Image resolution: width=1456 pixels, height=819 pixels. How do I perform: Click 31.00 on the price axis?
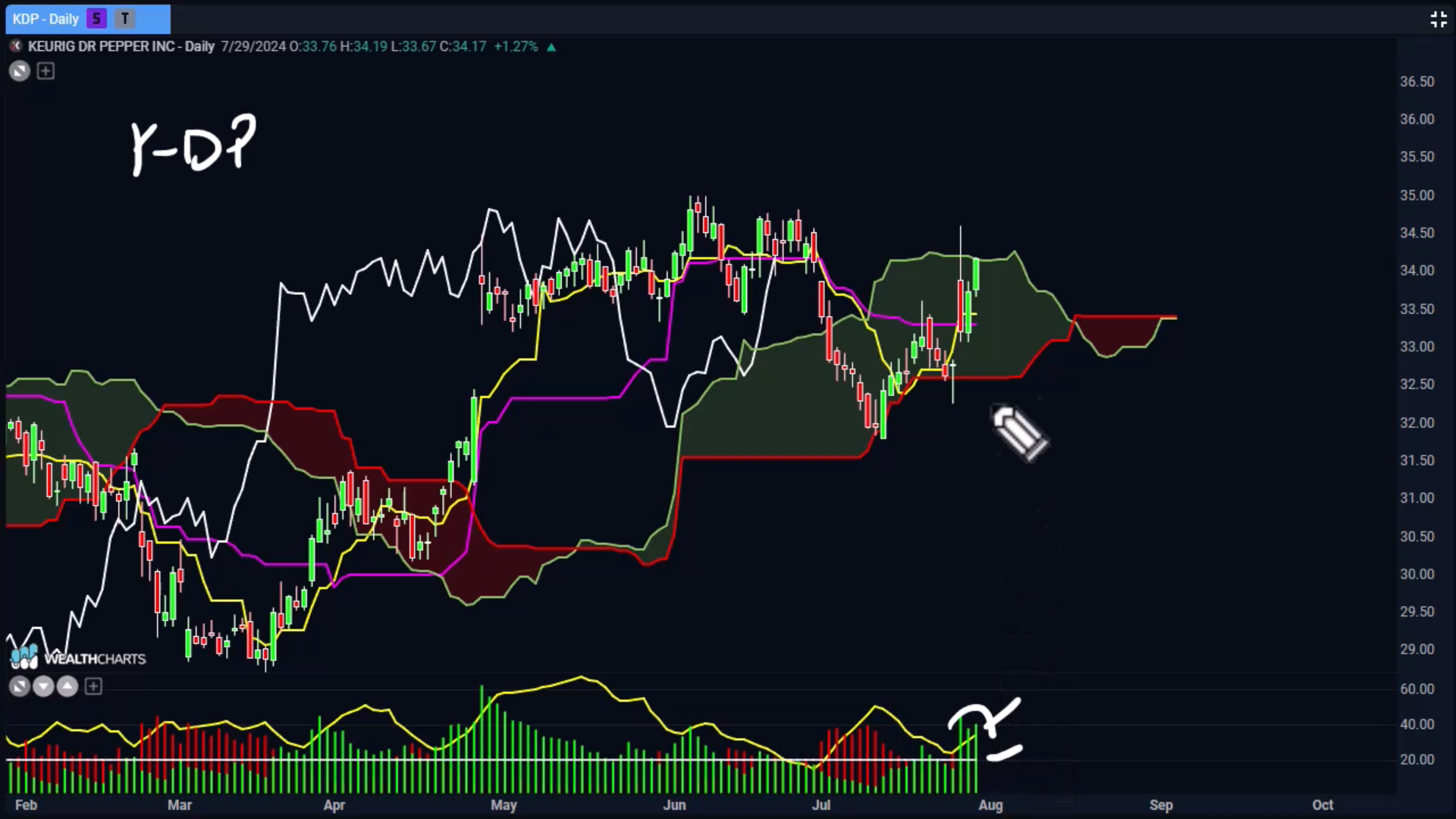pos(1417,498)
